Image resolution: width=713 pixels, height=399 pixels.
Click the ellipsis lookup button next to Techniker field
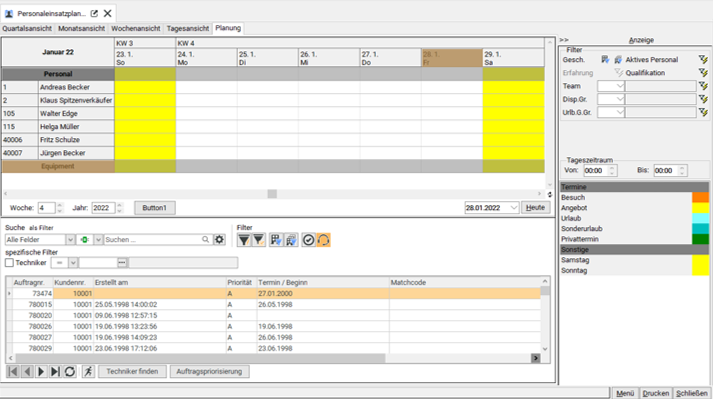(122, 263)
